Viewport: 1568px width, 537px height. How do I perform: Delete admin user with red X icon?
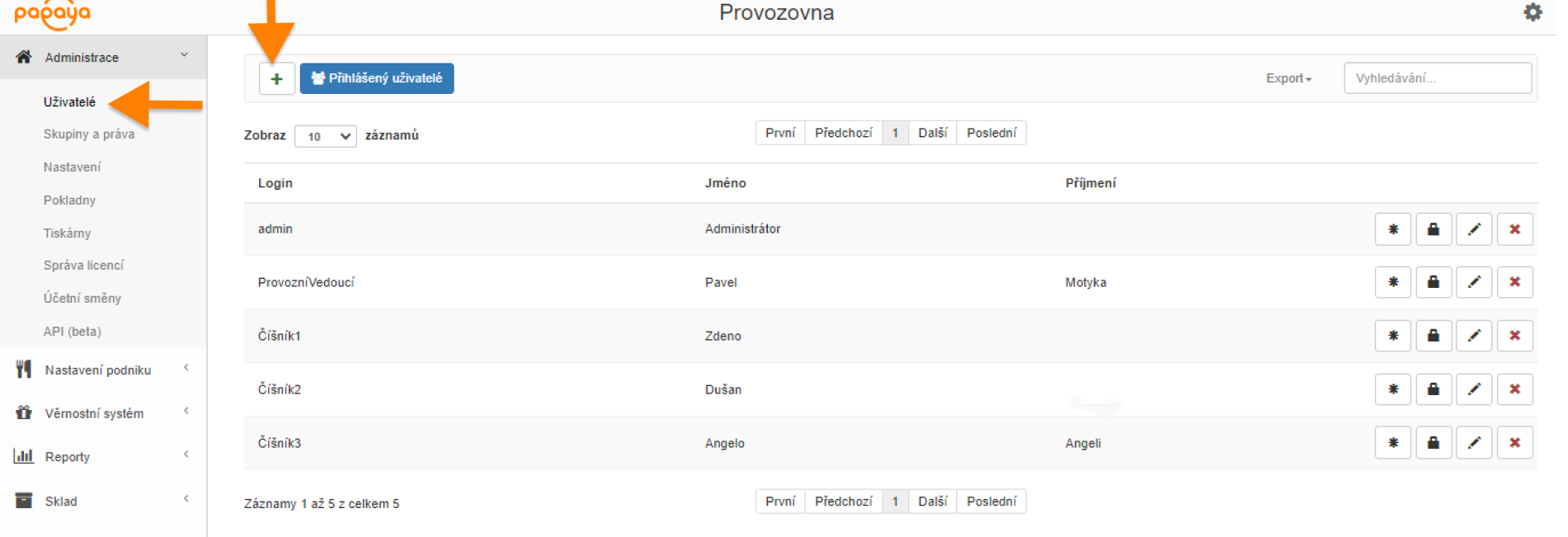coord(1514,229)
